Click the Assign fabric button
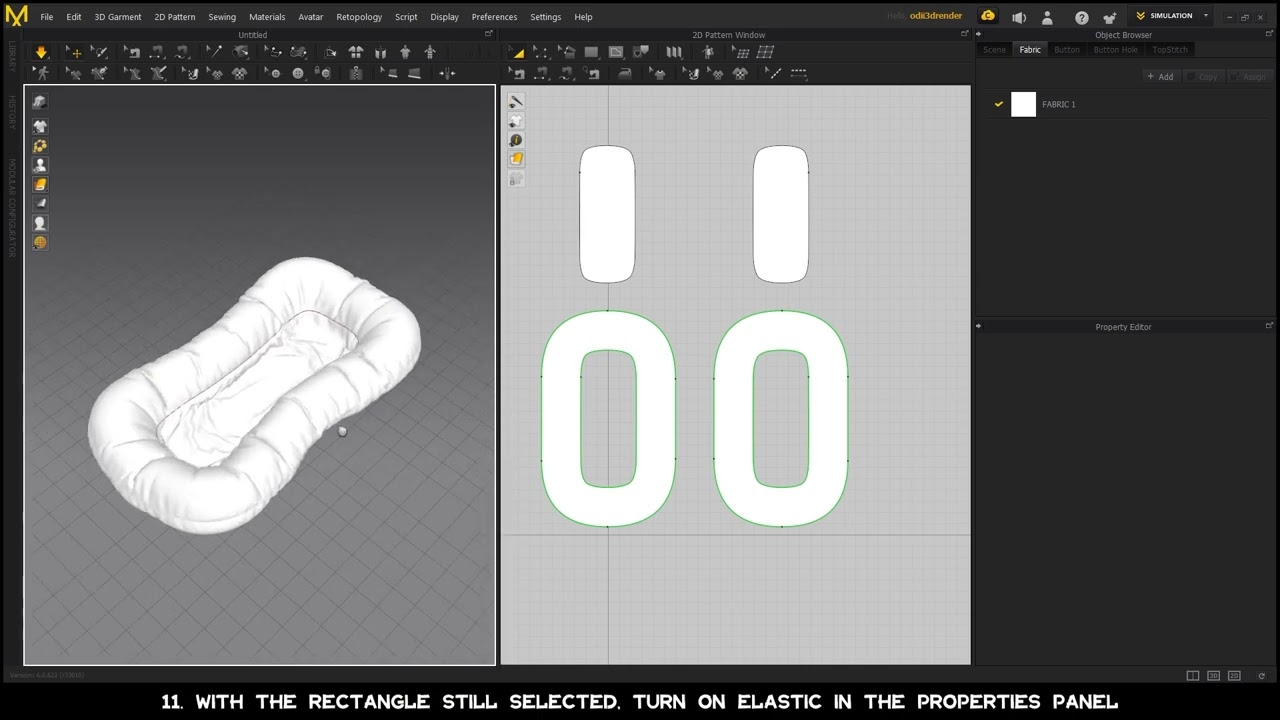 coord(1249,77)
